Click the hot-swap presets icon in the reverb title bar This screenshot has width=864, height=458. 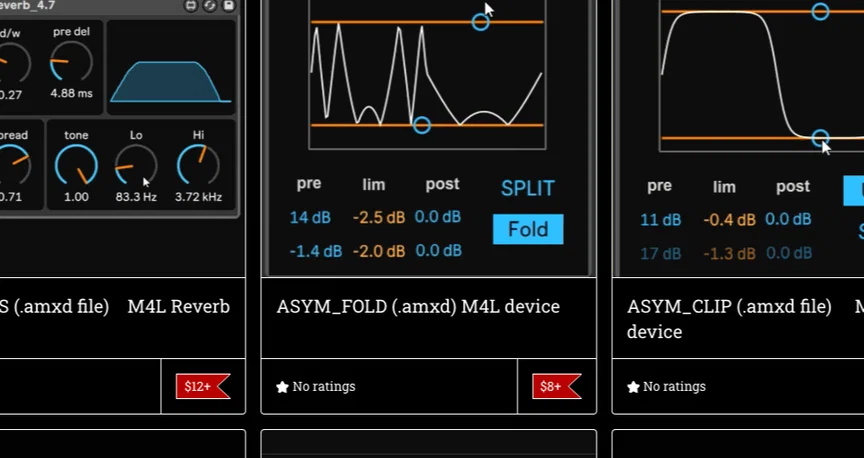[210, 6]
